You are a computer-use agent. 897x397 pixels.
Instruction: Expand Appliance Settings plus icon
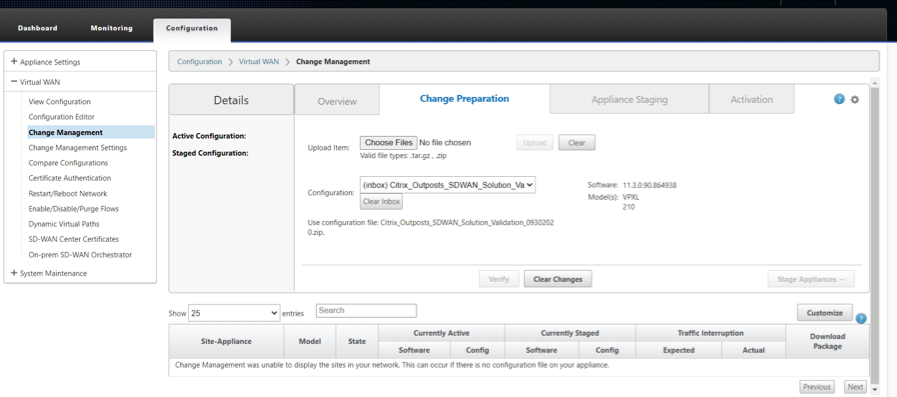[14, 62]
